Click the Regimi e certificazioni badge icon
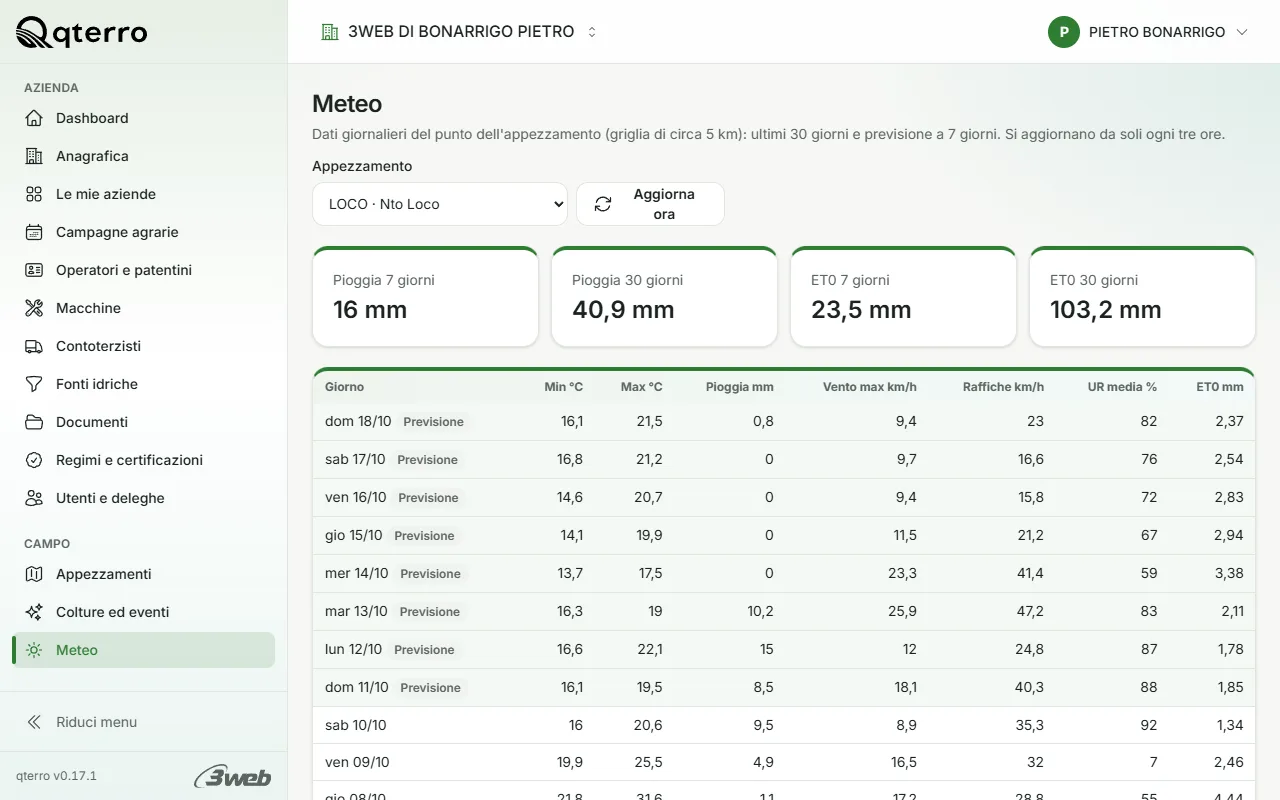This screenshot has height=800, width=1280. click(34, 460)
